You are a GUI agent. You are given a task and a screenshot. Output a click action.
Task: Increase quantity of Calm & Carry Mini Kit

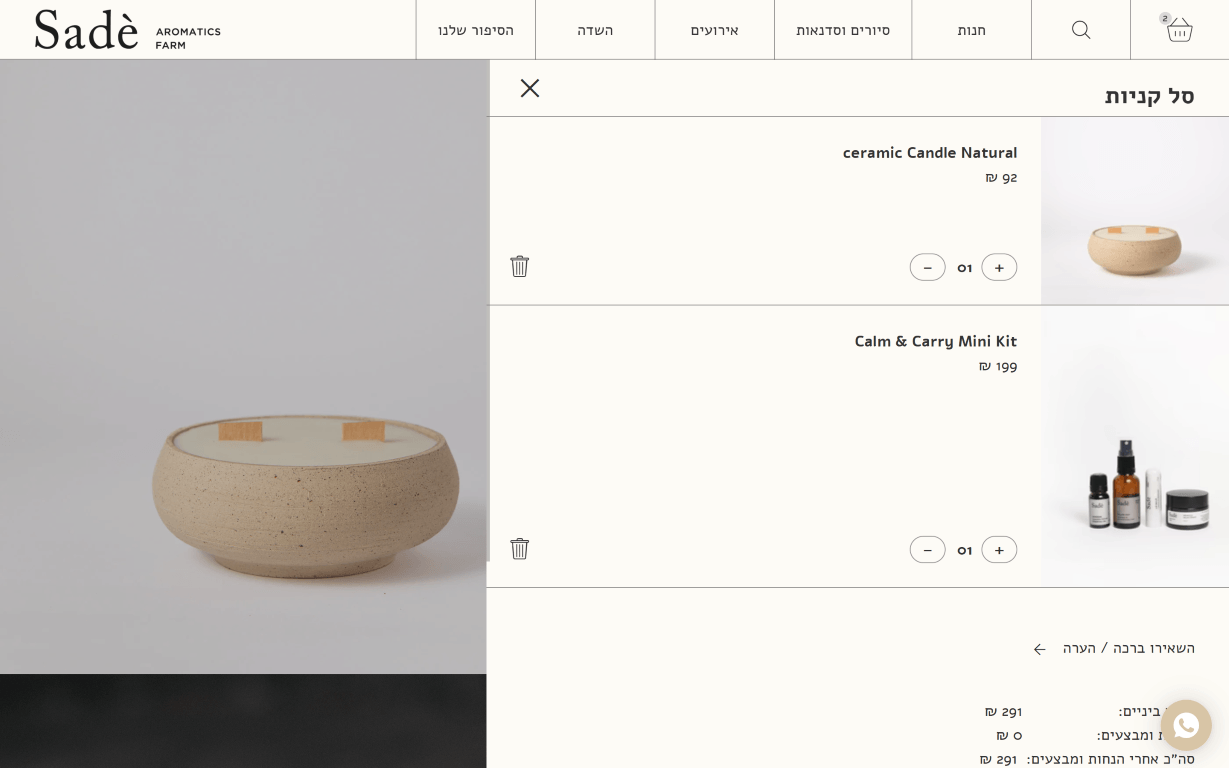coord(999,549)
